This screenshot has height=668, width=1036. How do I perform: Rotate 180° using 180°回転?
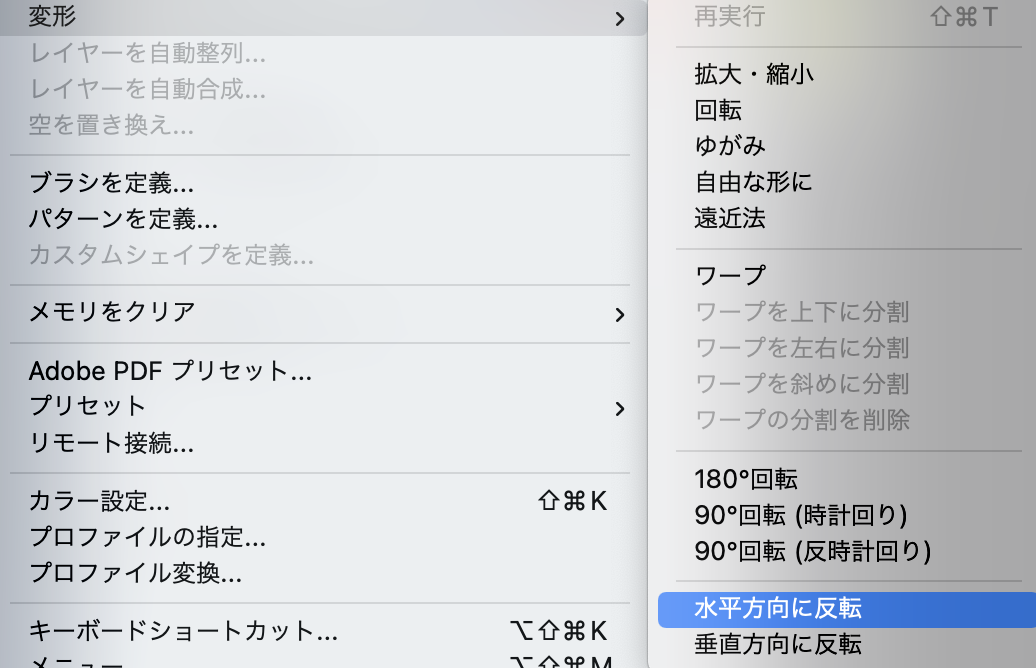(x=745, y=479)
